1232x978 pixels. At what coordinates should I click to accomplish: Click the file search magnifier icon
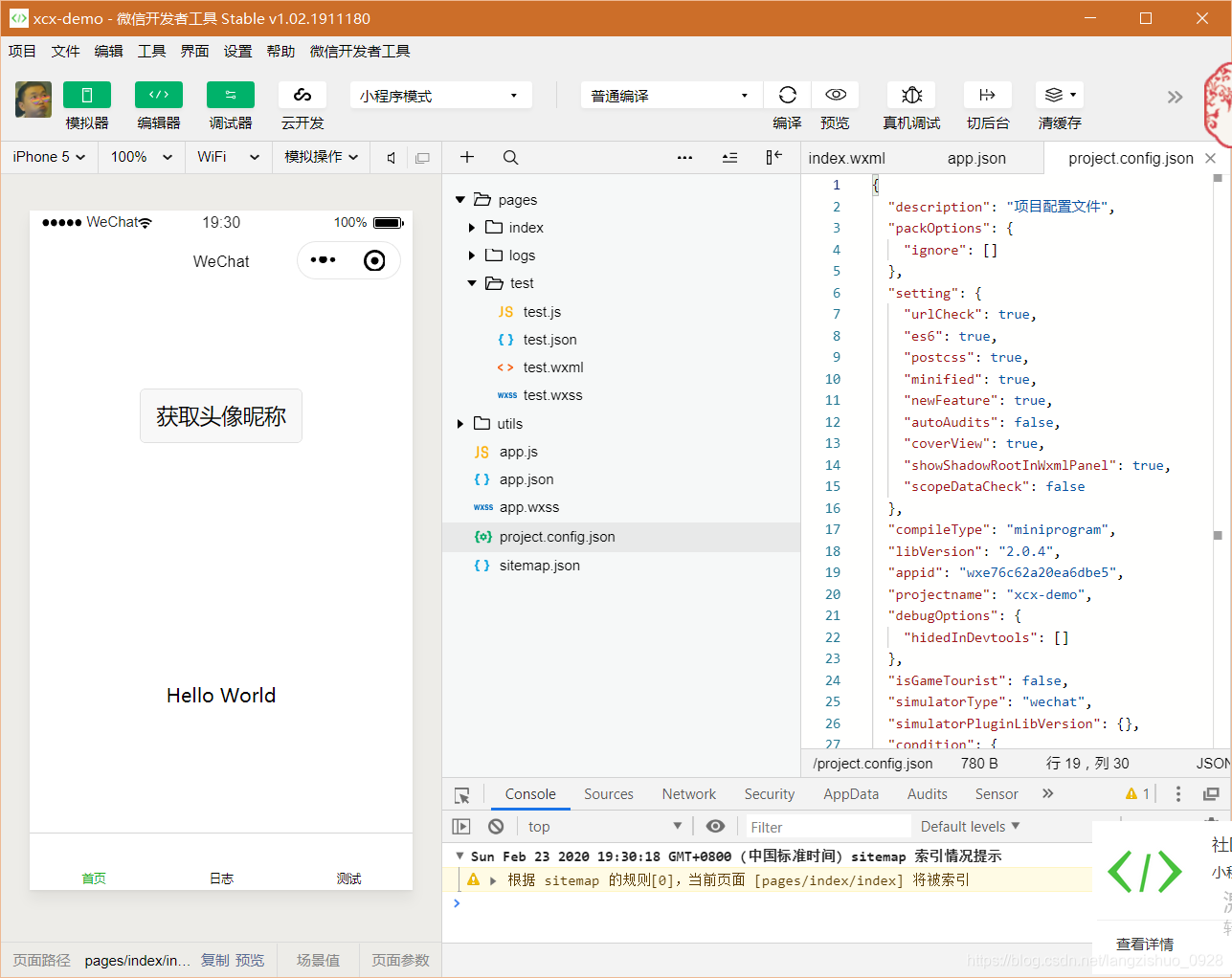pos(511,157)
